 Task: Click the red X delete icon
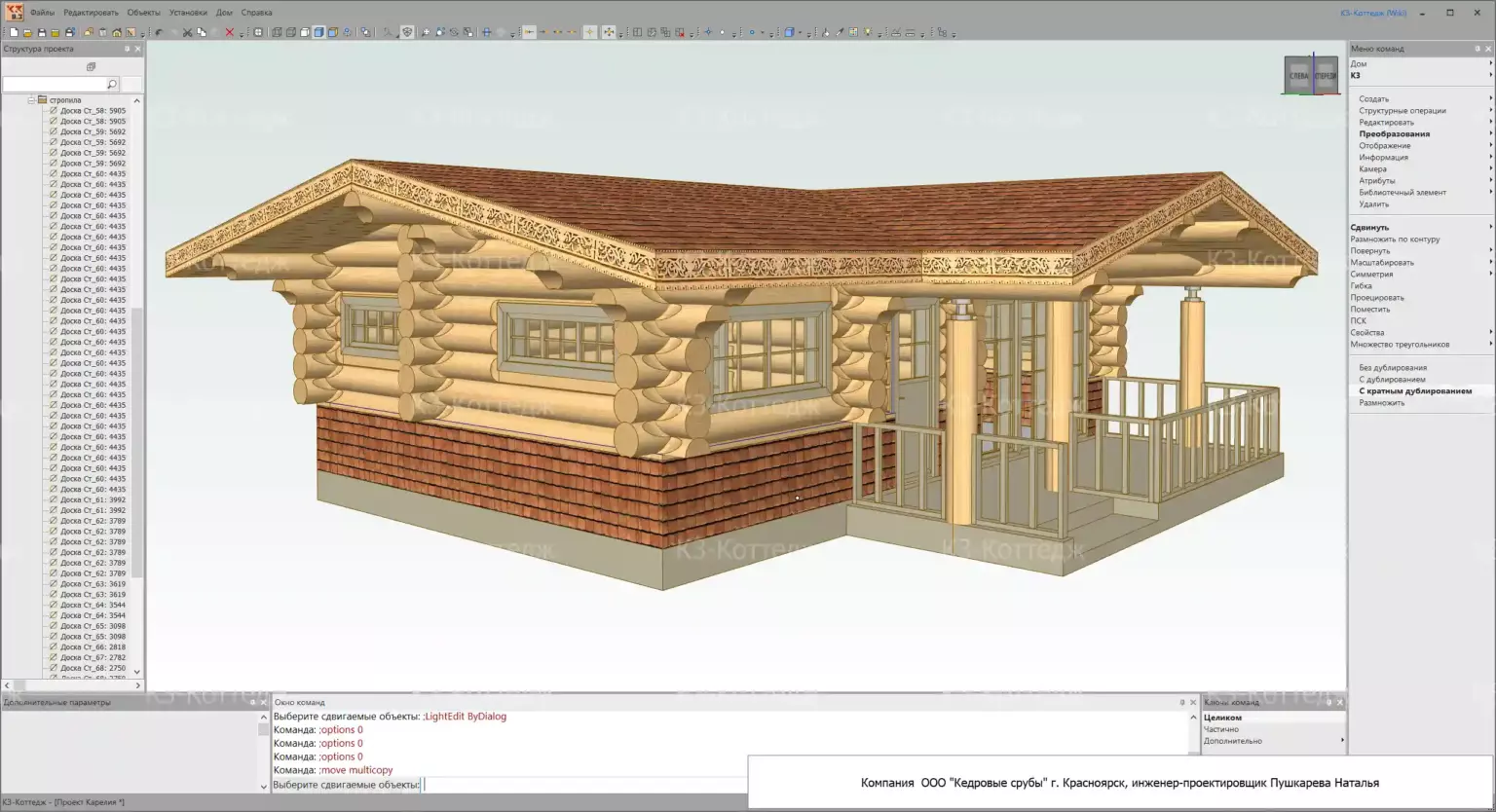point(230,32)
